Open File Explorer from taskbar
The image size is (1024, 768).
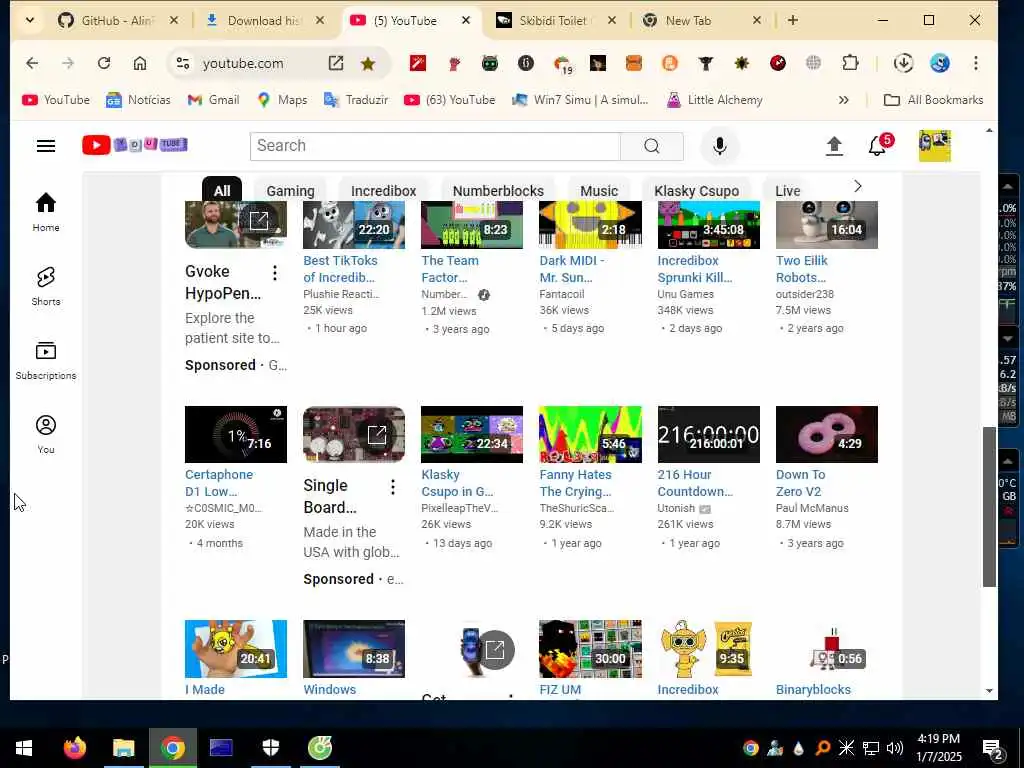[123, 748]
